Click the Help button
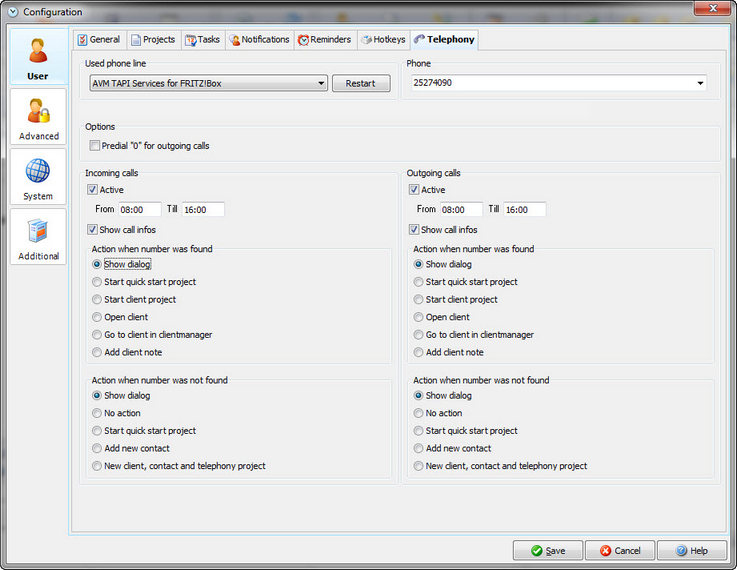This screenshot has width=737, height=570. (692, 550)
